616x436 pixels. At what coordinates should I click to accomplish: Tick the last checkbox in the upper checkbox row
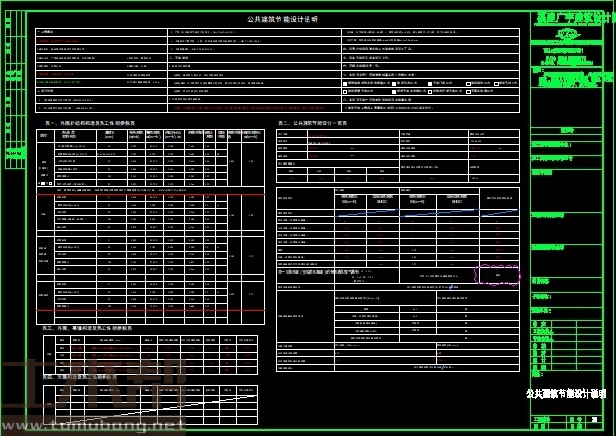pos(497,82)
